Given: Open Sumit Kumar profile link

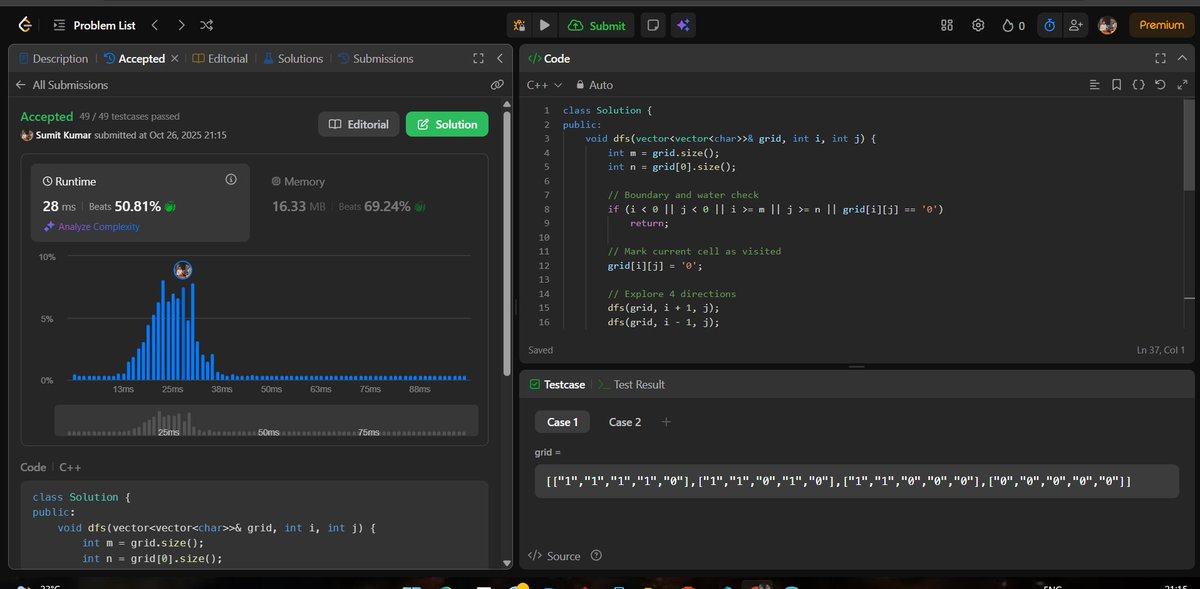Looking at the screenshot, I should [62, 134].
